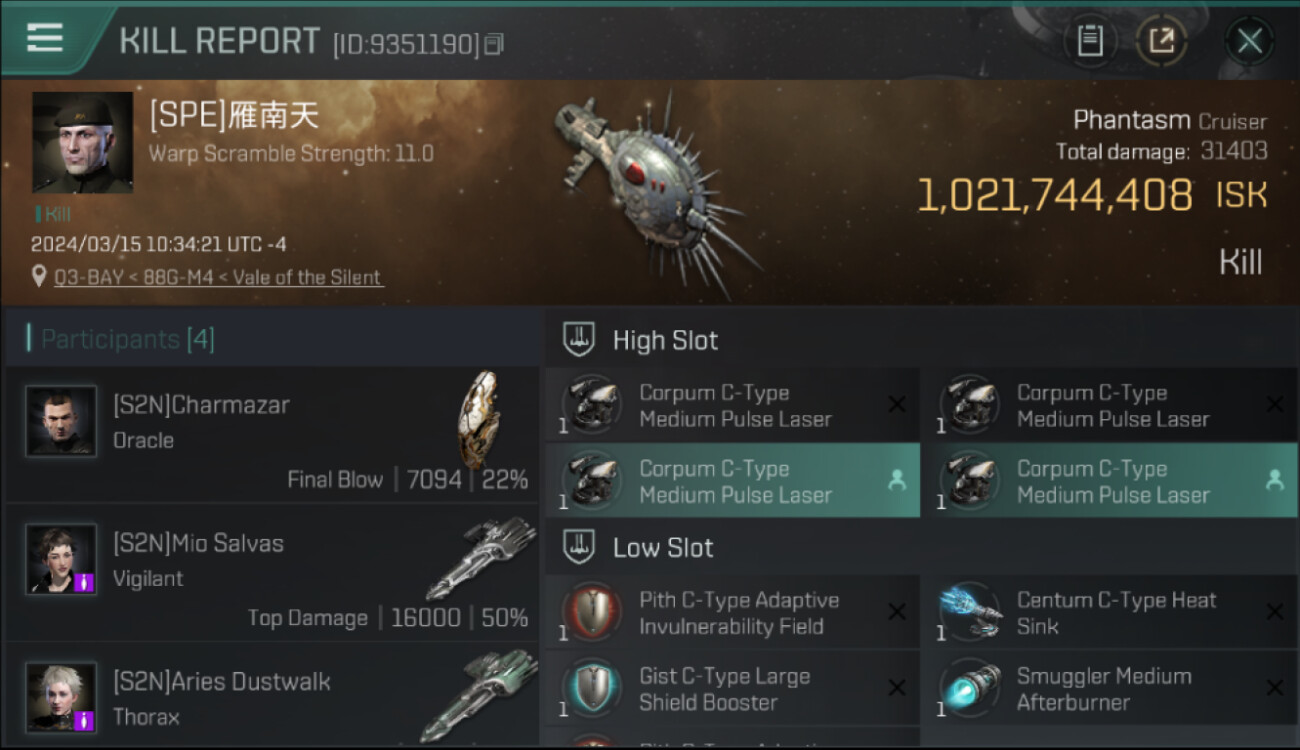The image size is (1300, 750).
Task: Select the Centum C-Type Heat Sink
Action: point(1110,612)
